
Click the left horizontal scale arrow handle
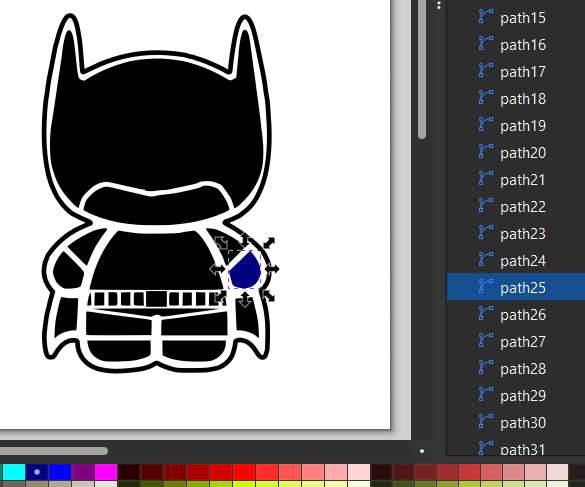[x=217, y=269]
